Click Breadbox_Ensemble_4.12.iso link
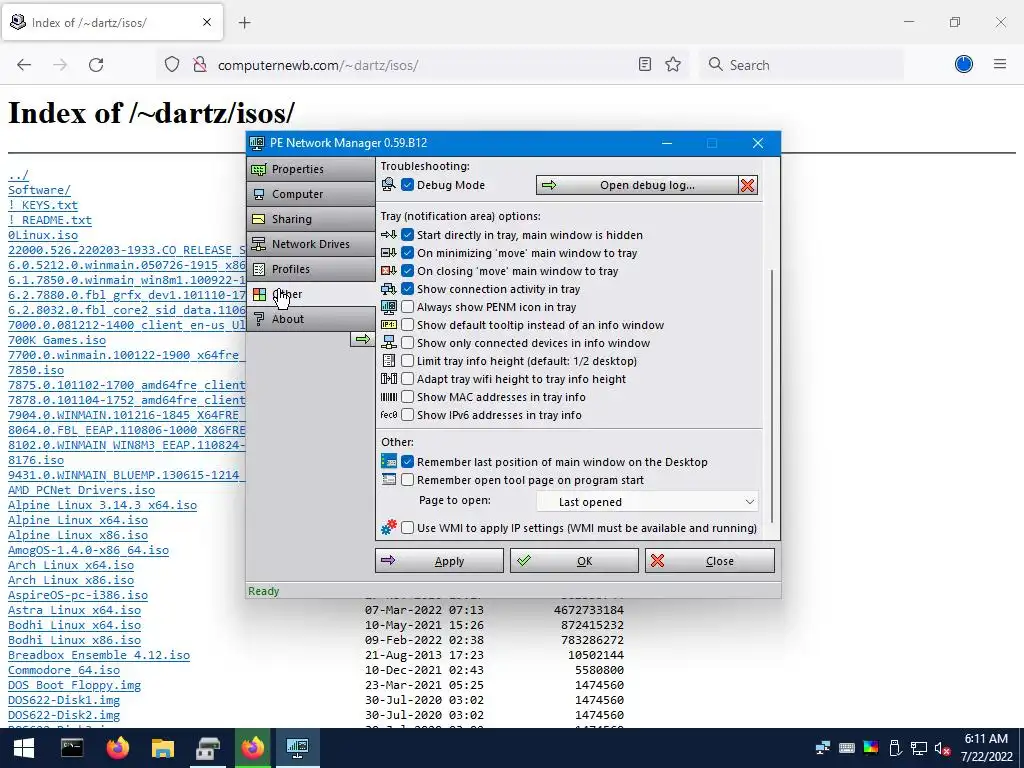This screenshot has width=1024, height=768. click(99, 656)
